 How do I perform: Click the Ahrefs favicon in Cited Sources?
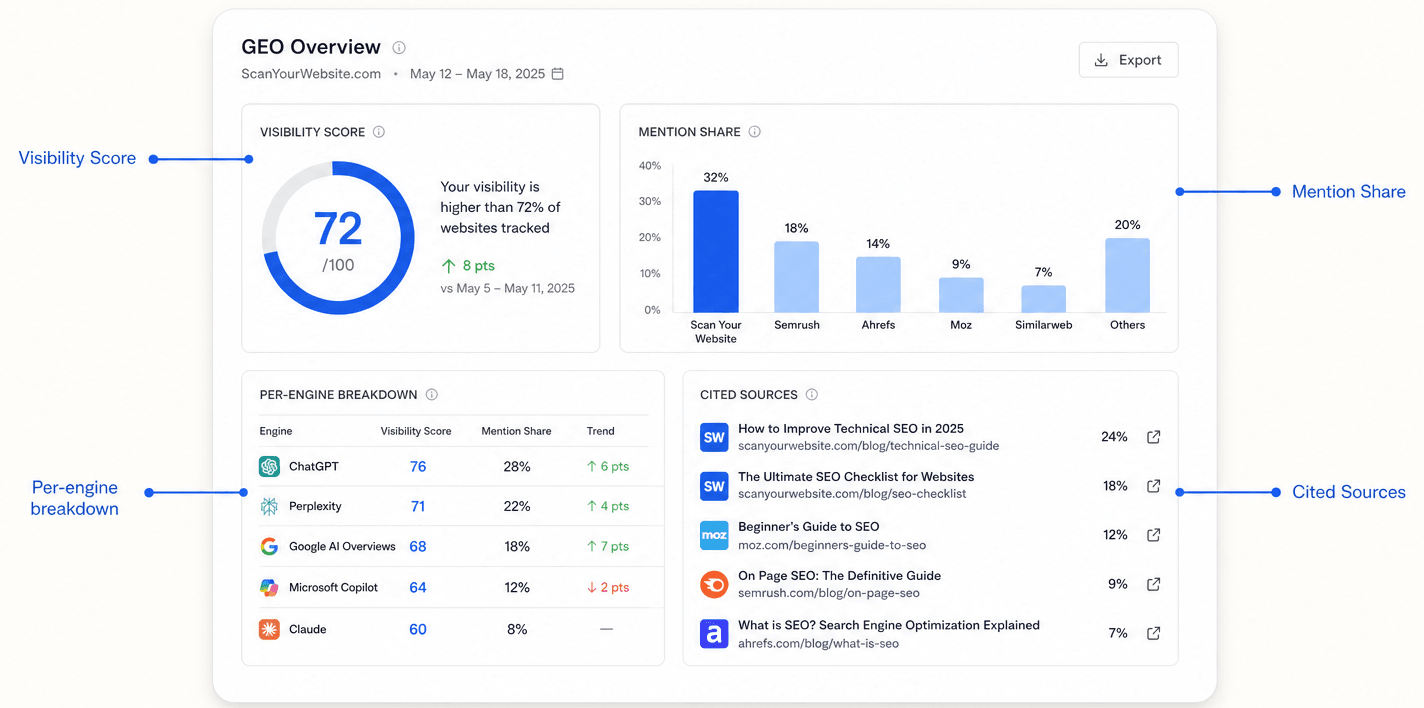click(714, 633)
